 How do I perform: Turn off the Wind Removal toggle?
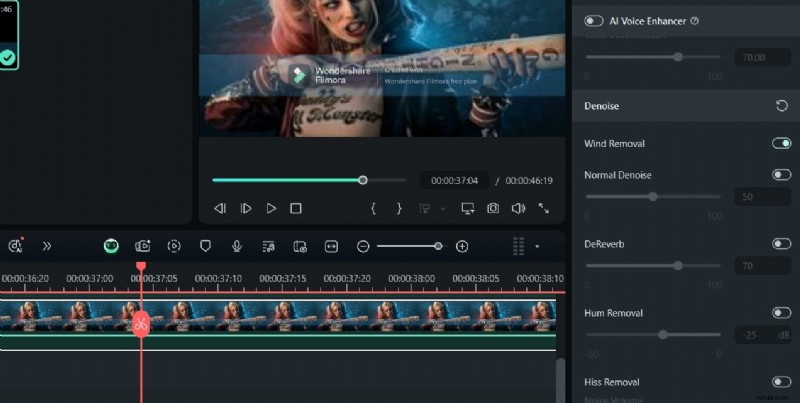(x=782, y=143)
